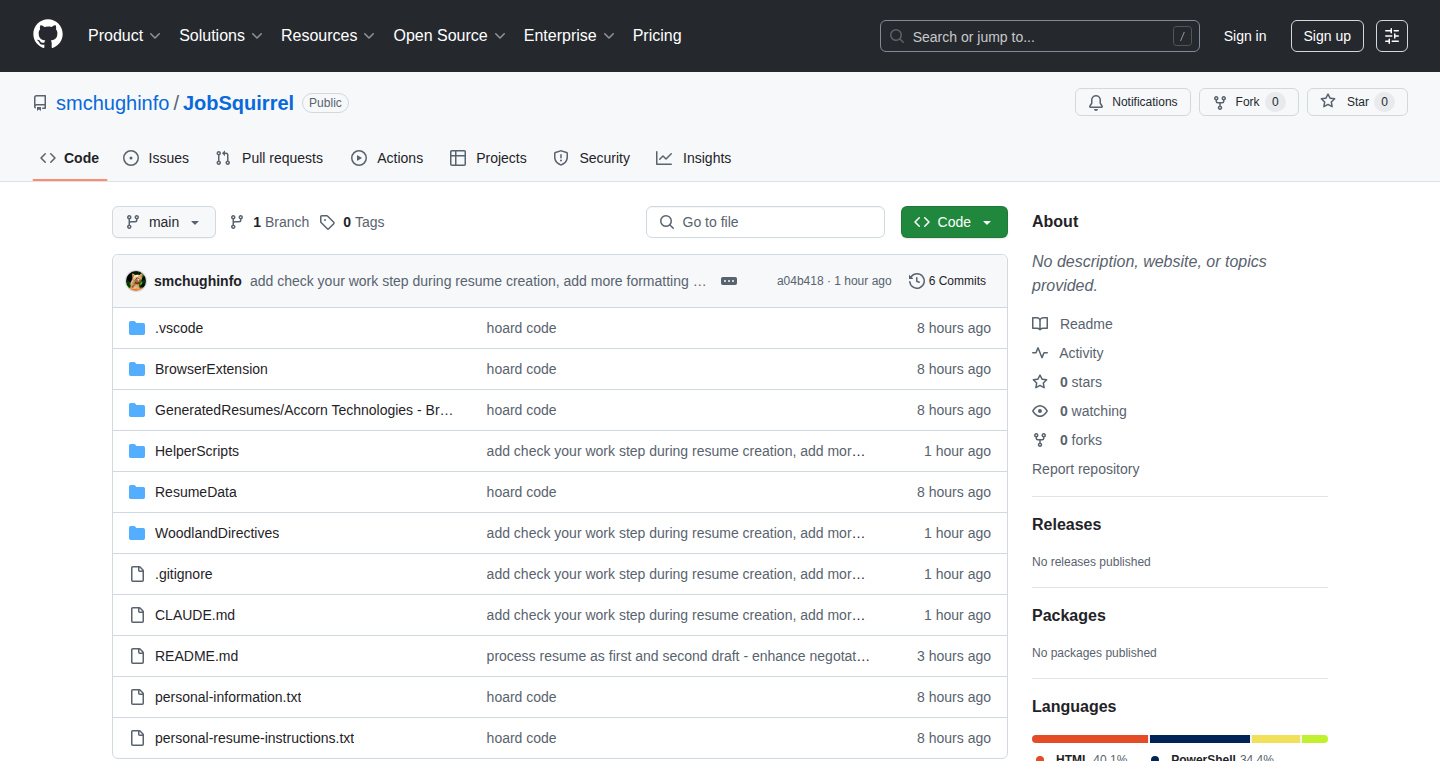
Task: Open the .vscode folder icon
Action: 137,328
